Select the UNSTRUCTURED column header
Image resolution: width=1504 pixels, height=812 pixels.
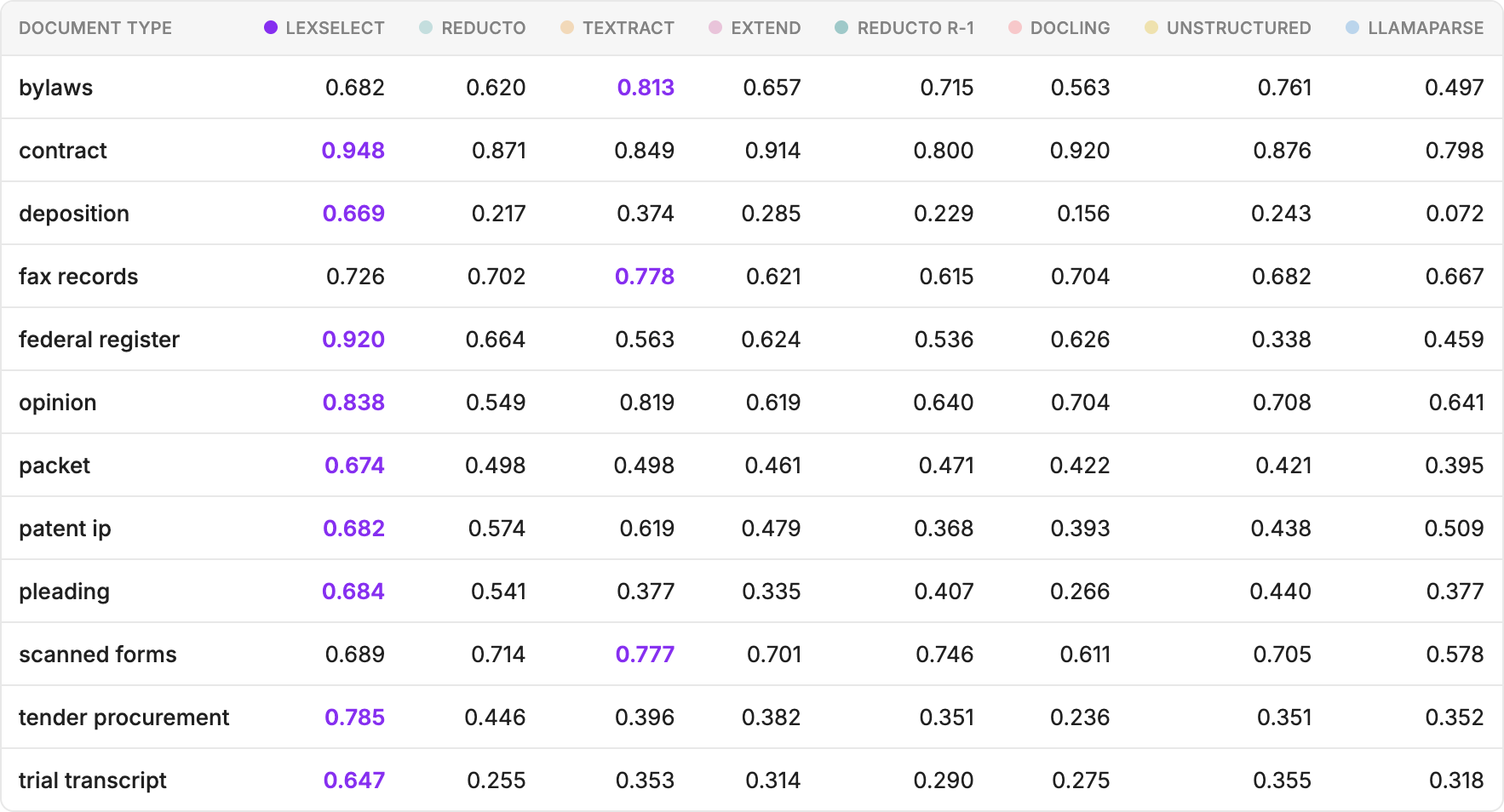click(x=1238, y=28)
